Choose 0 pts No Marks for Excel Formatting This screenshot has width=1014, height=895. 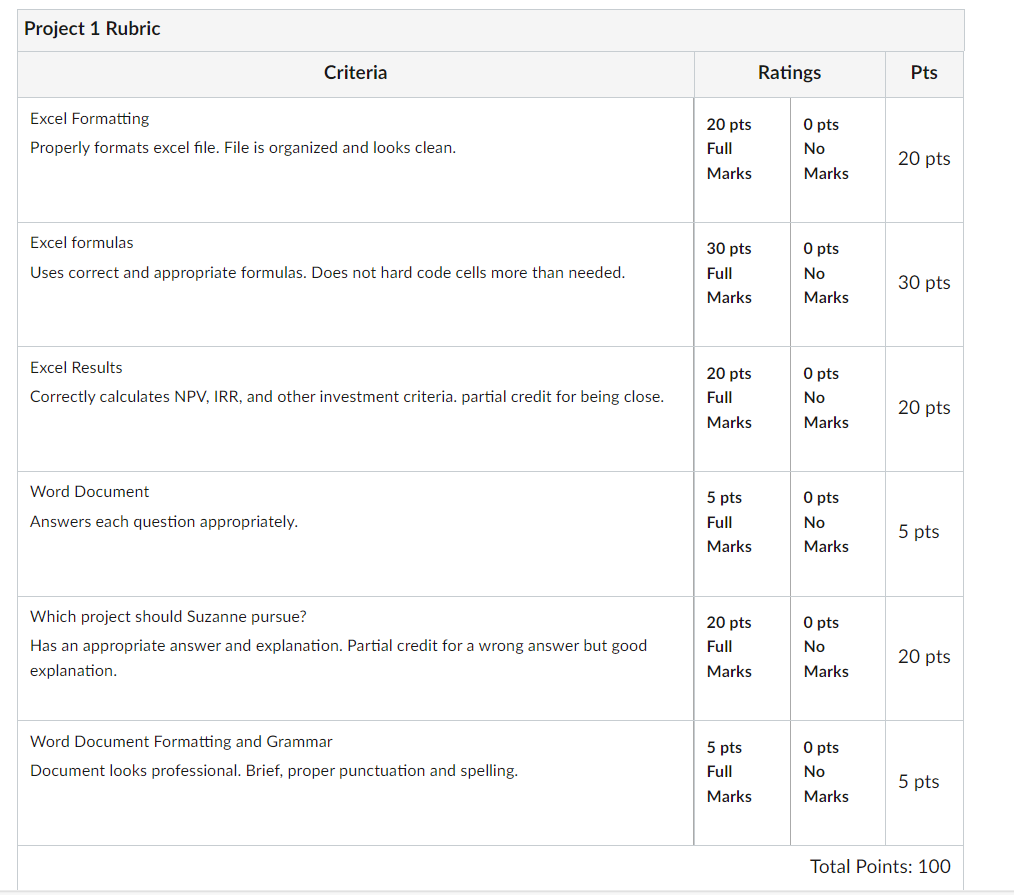[x=825, y=149]
